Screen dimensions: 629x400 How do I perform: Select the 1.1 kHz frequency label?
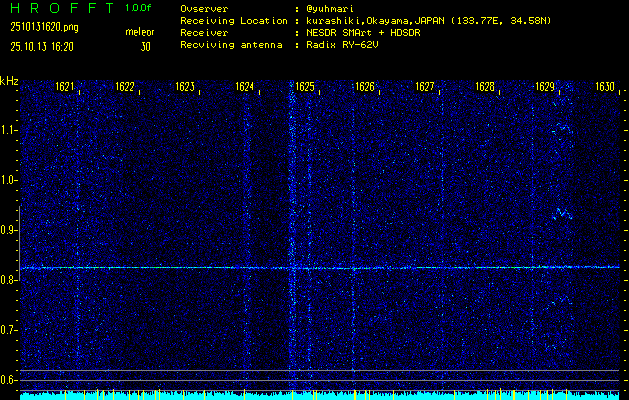click(8, 130)
